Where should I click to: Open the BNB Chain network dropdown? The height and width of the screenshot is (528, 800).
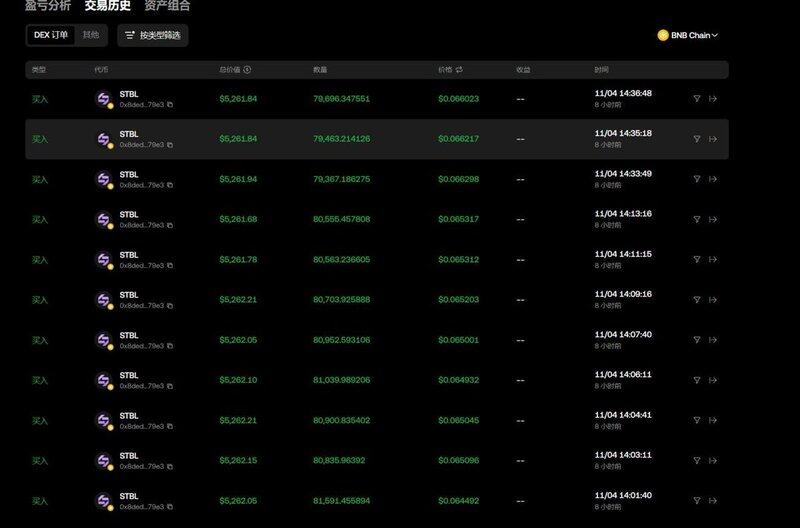[688, 35]
